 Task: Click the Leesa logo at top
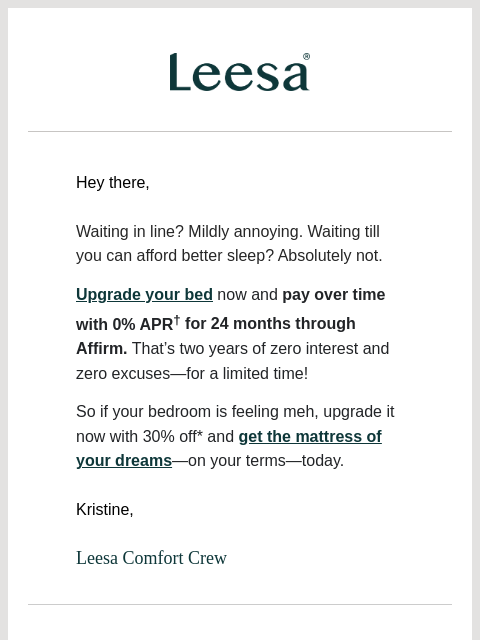coord(240,72)
